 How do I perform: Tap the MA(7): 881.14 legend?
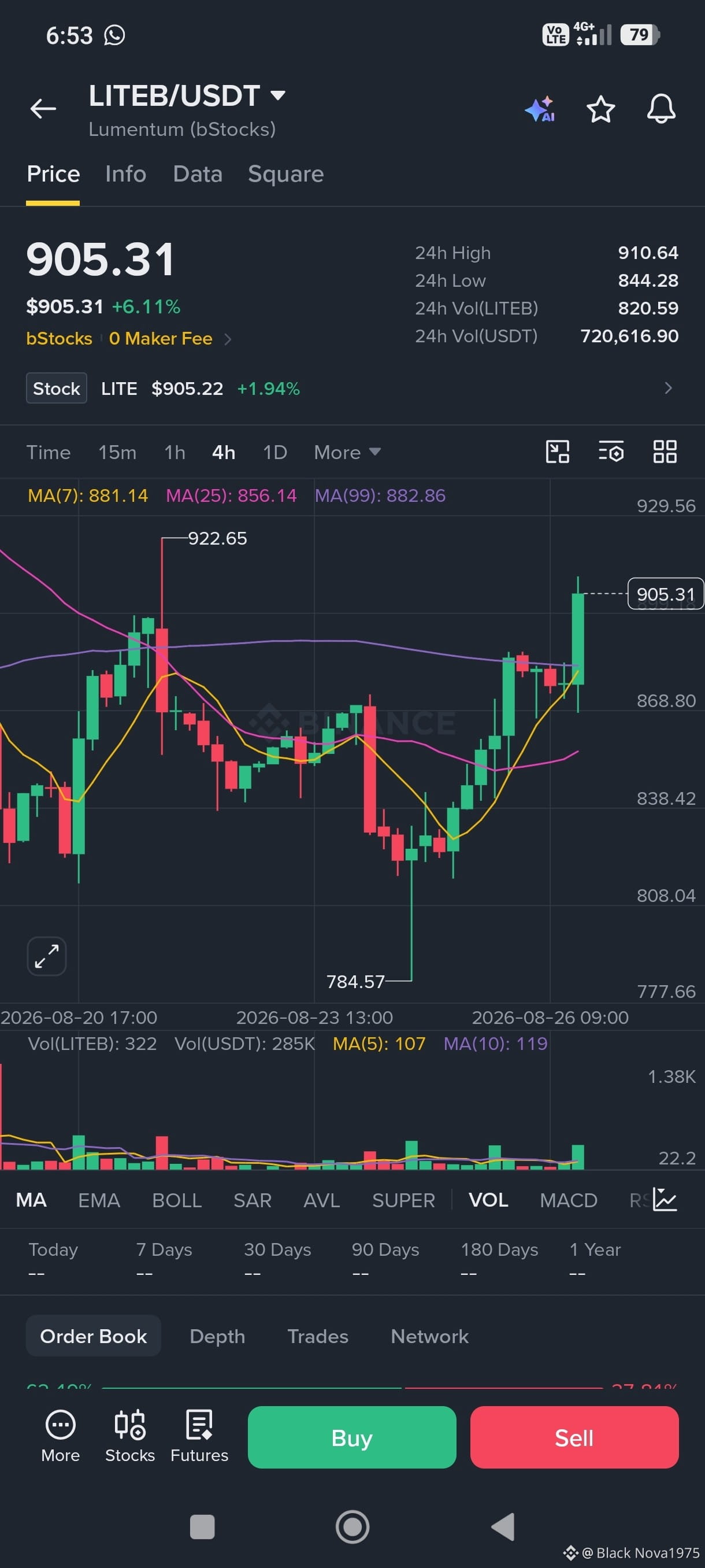click(x=88, y=495)
